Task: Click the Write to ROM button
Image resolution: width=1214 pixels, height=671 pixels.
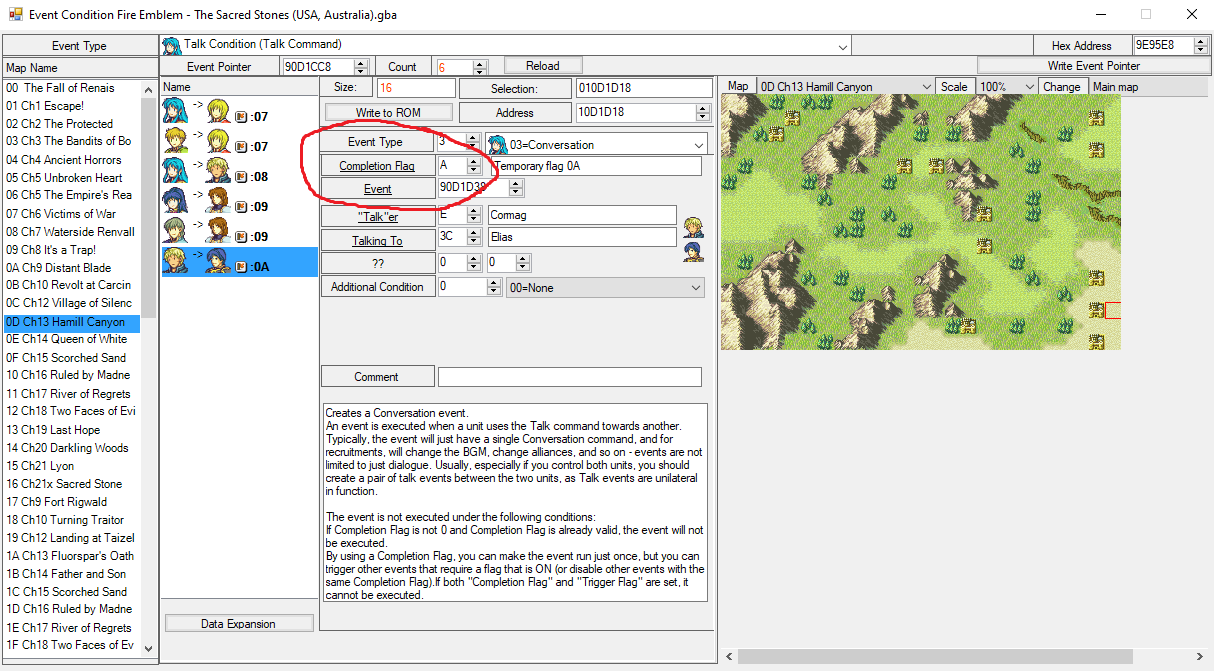Action: tap(387, 113)
